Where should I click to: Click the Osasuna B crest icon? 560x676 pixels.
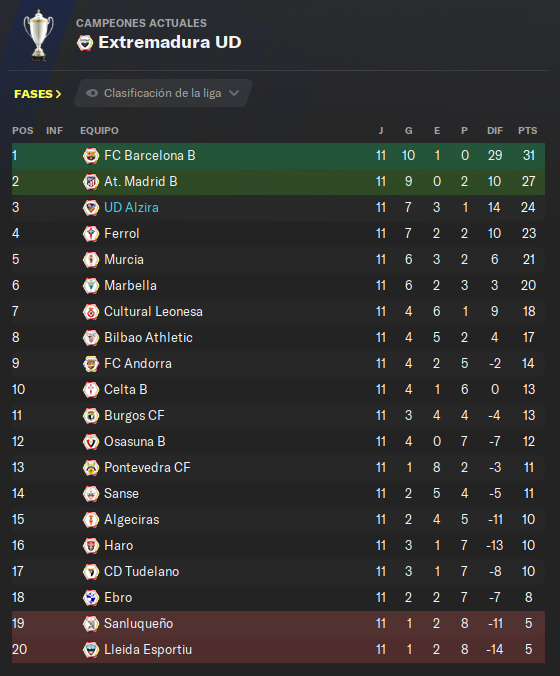[x=91, y=441]
